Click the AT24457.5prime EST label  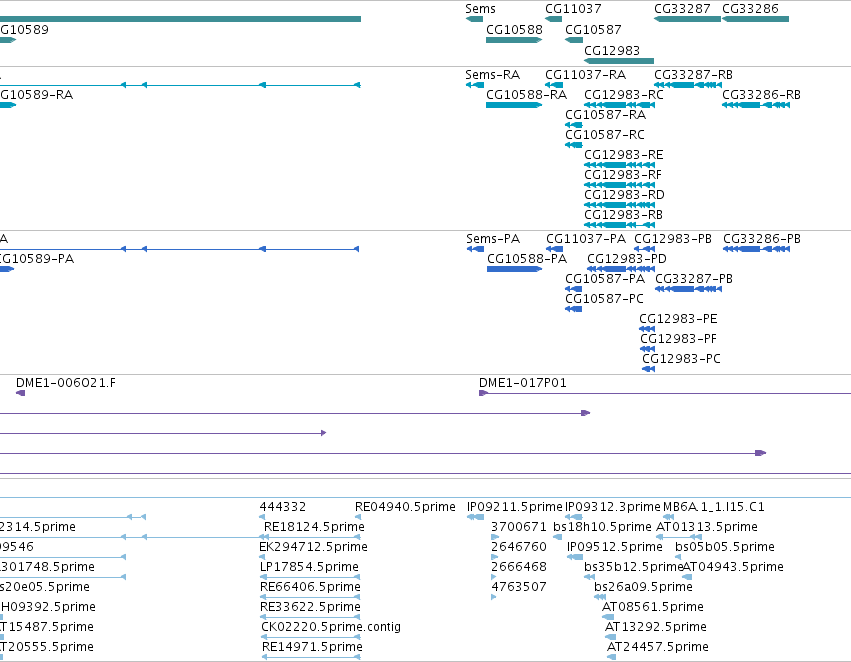coord(658,647)
